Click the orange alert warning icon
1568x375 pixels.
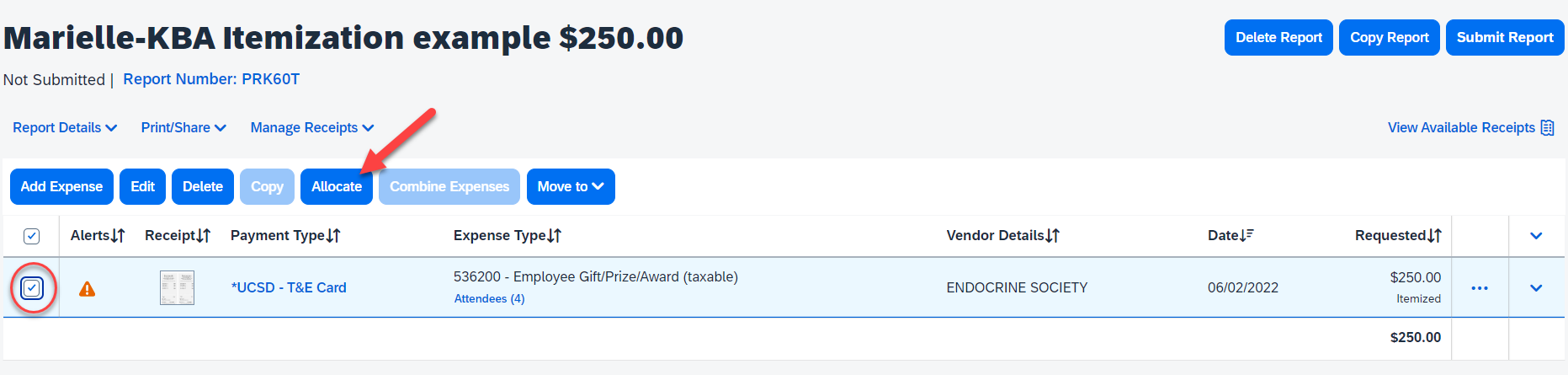[87, 289]
